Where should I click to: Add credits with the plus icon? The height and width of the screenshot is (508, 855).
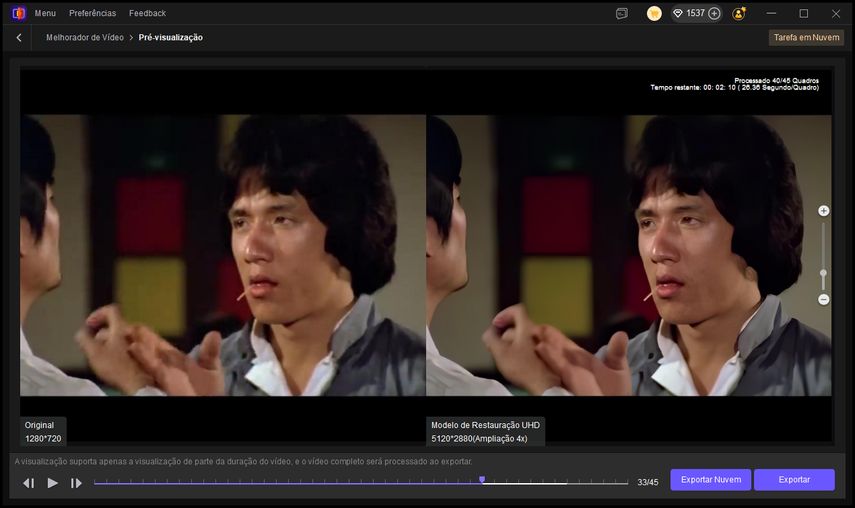(714, 14)
